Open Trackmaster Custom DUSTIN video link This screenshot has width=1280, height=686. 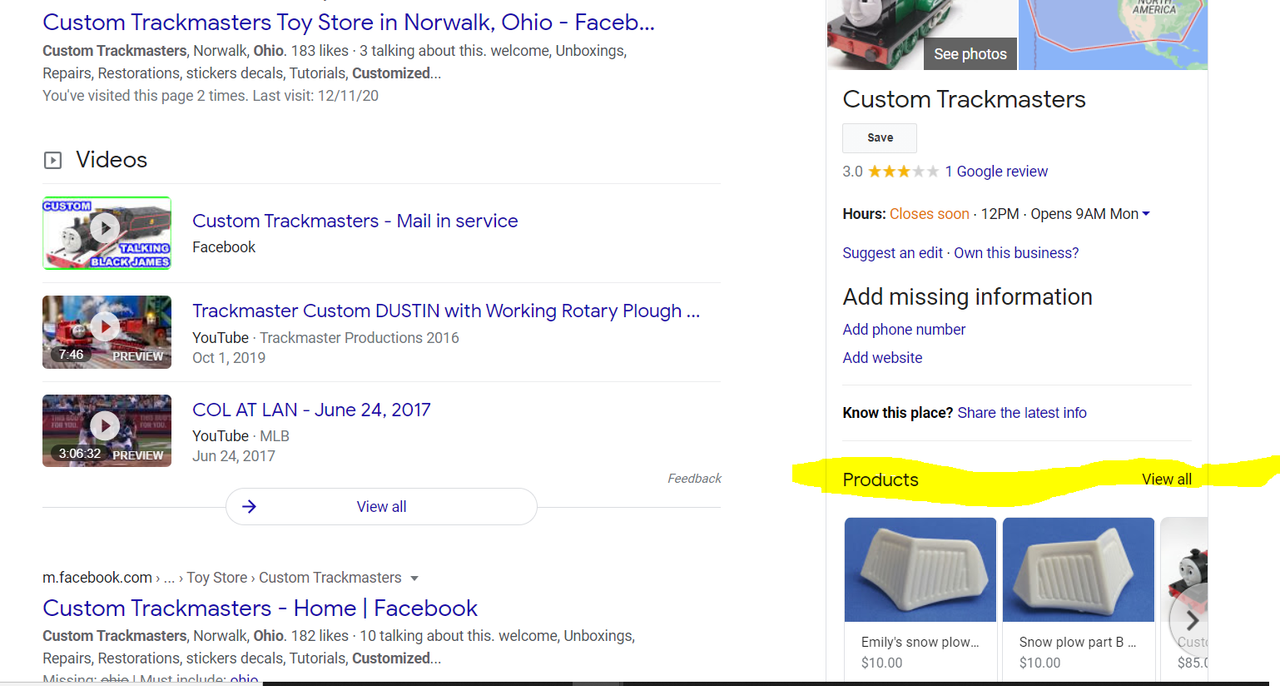(x=445, y=311)
